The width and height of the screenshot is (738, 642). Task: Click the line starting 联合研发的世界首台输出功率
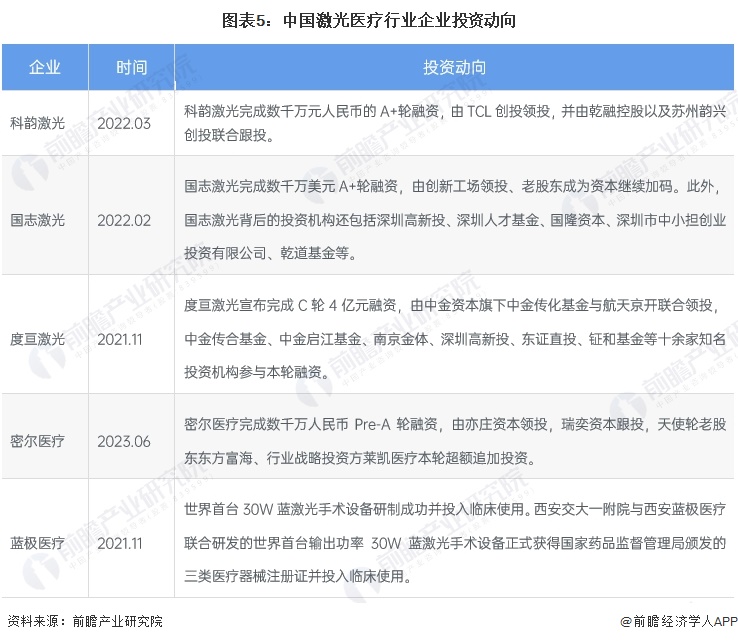(455, 543)
